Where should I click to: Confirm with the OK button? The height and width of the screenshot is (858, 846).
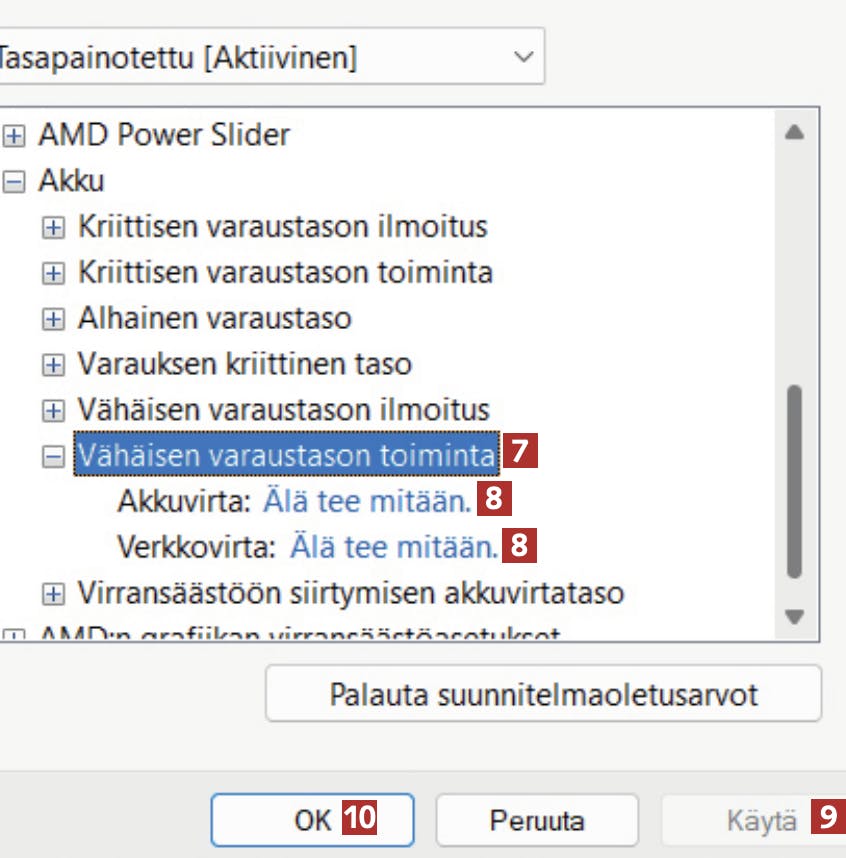click(x=311, y=821)
